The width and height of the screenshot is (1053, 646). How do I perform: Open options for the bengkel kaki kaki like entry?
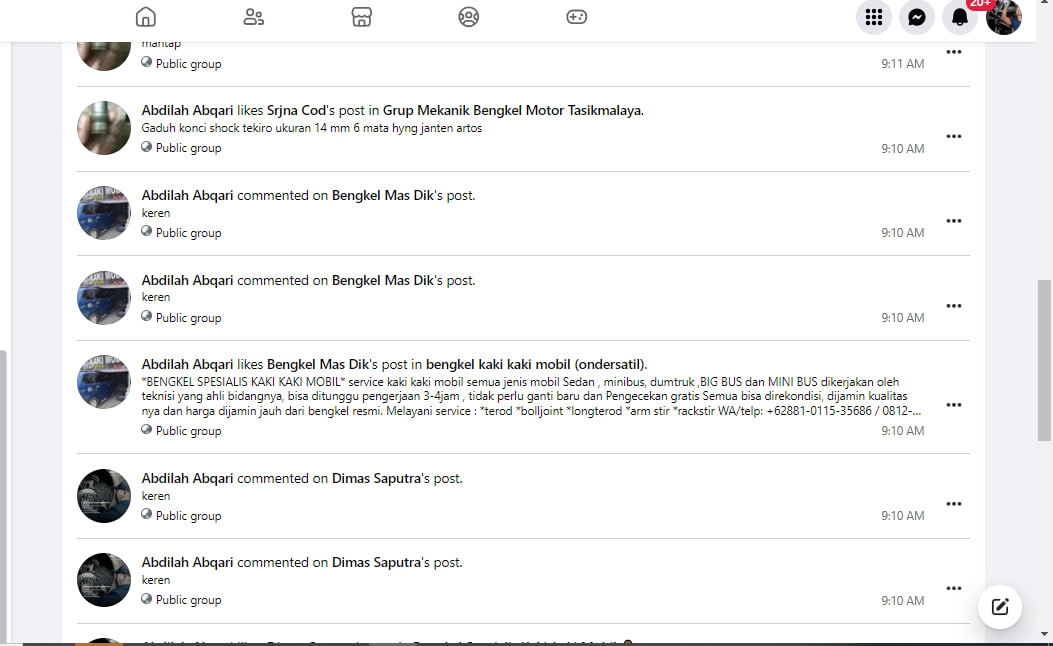pos(954,405)
